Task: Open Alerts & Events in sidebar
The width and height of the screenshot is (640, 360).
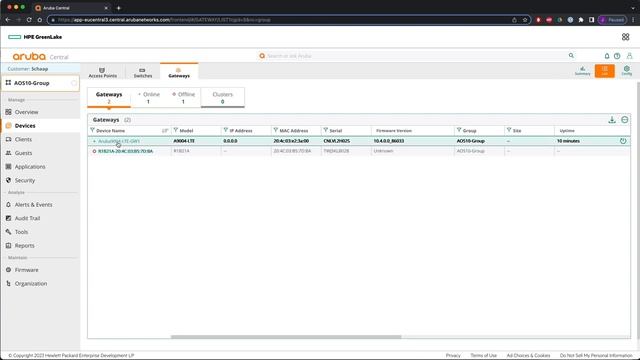Action: click(33, 204)
